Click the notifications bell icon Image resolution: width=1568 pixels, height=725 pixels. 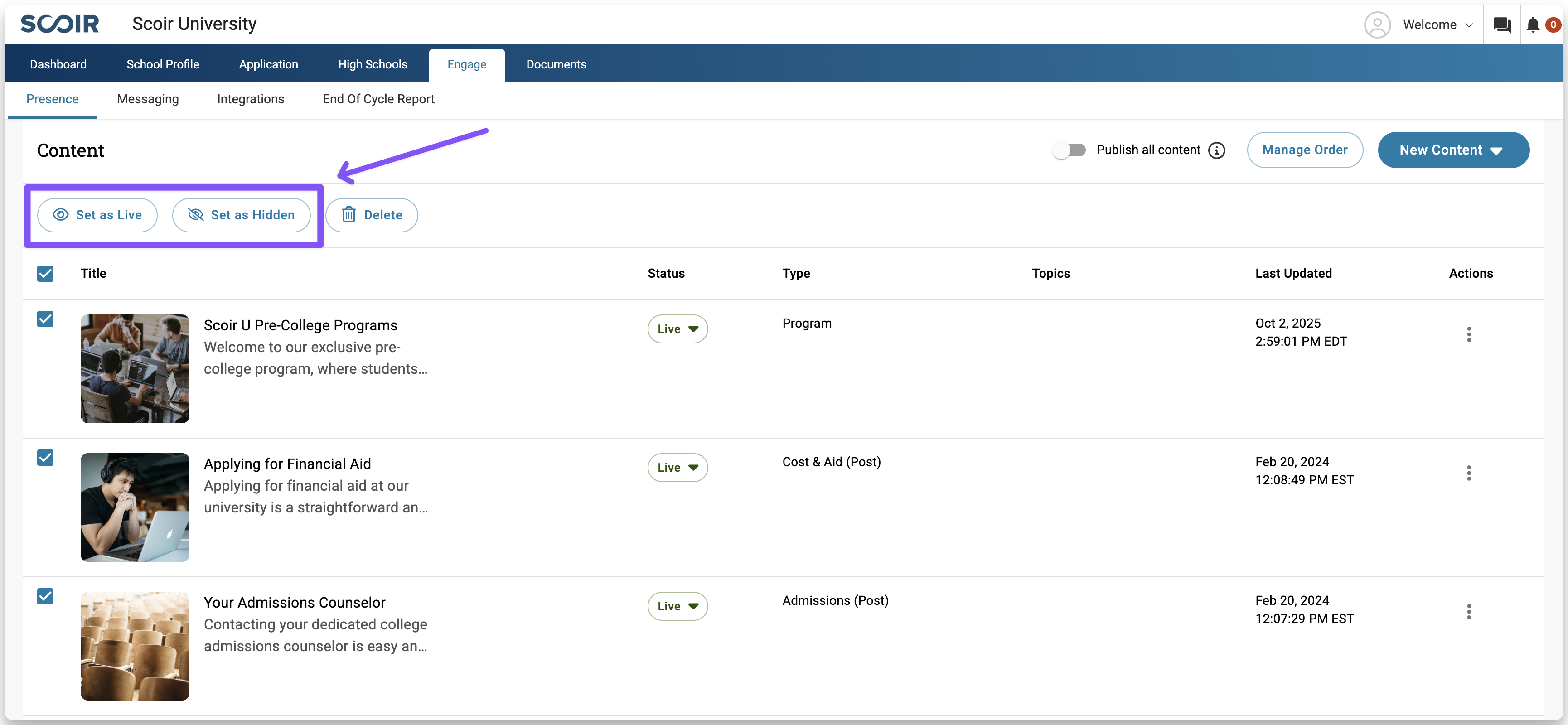pos(1533,25)
